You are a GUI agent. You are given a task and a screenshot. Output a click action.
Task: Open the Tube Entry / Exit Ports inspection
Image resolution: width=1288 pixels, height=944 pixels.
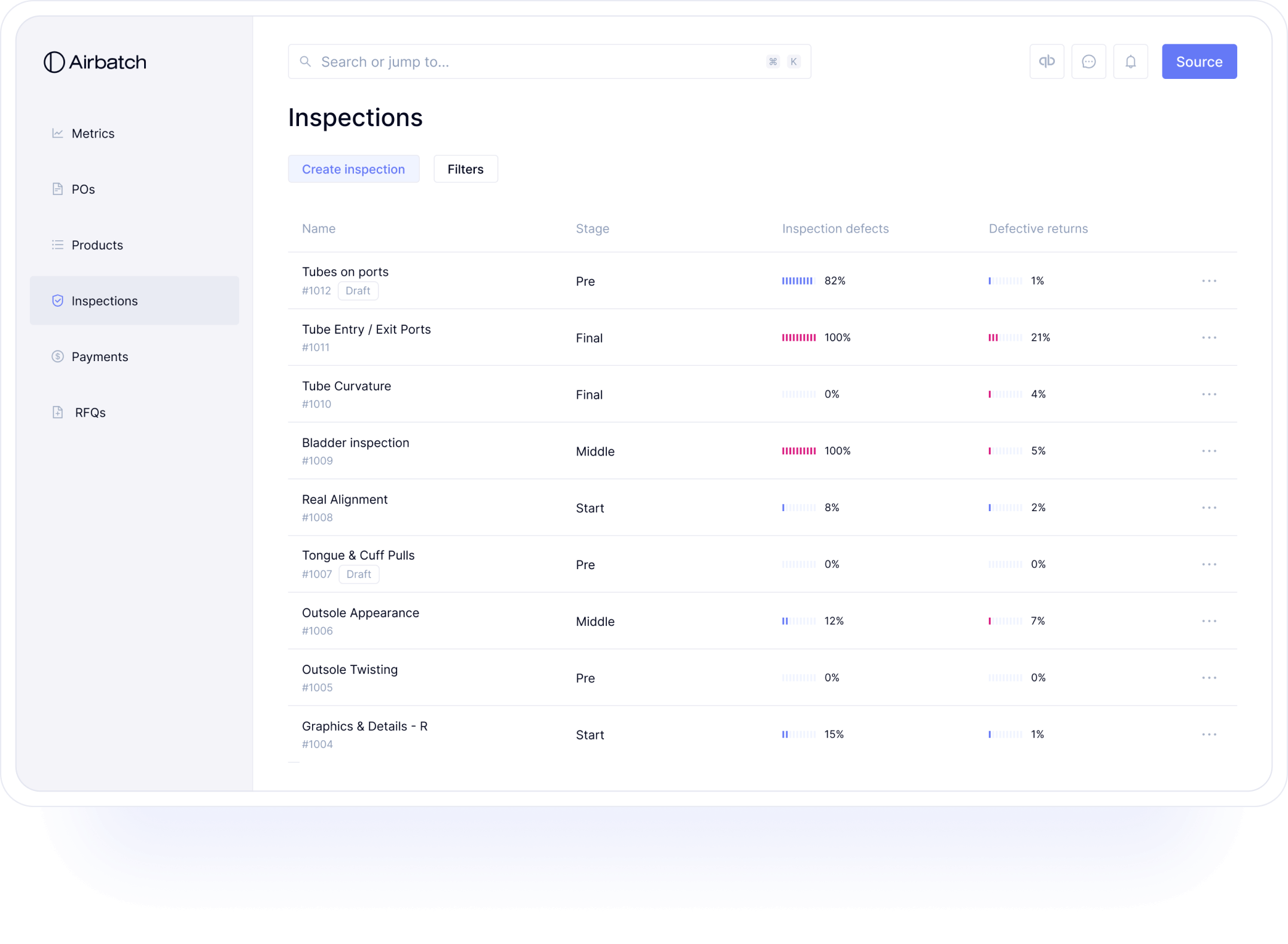[x=366, y=329]
